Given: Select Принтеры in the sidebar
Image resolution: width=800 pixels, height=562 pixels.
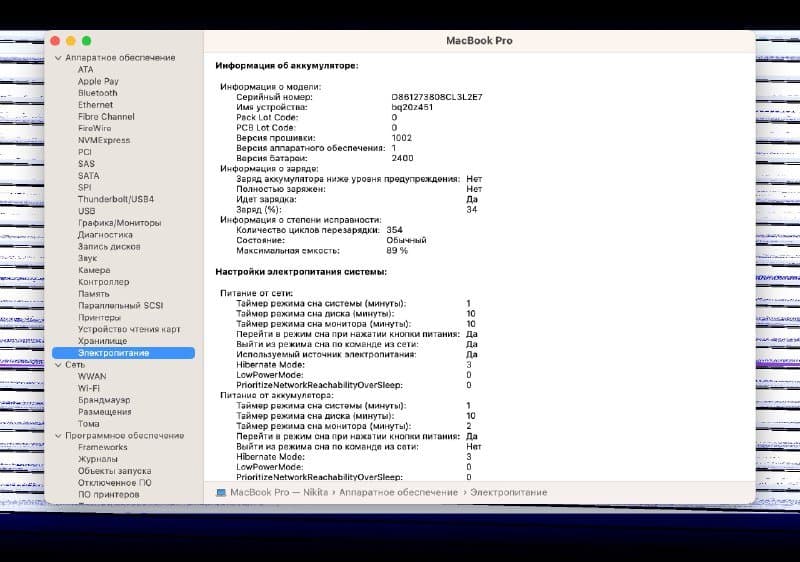Looking at the screenshot, I should tap(99, 317).
